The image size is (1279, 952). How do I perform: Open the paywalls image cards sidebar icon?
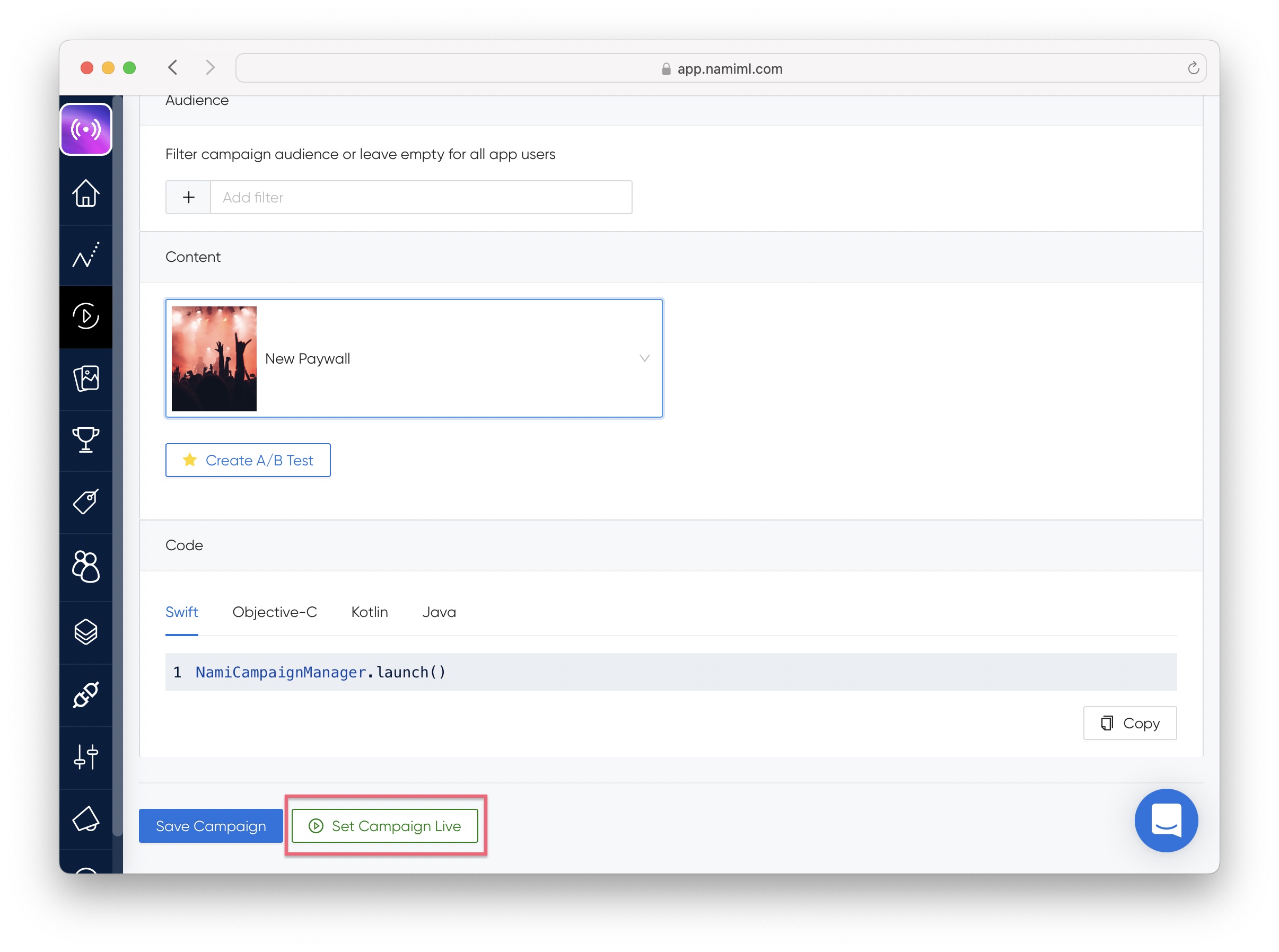tap(86, 378)
